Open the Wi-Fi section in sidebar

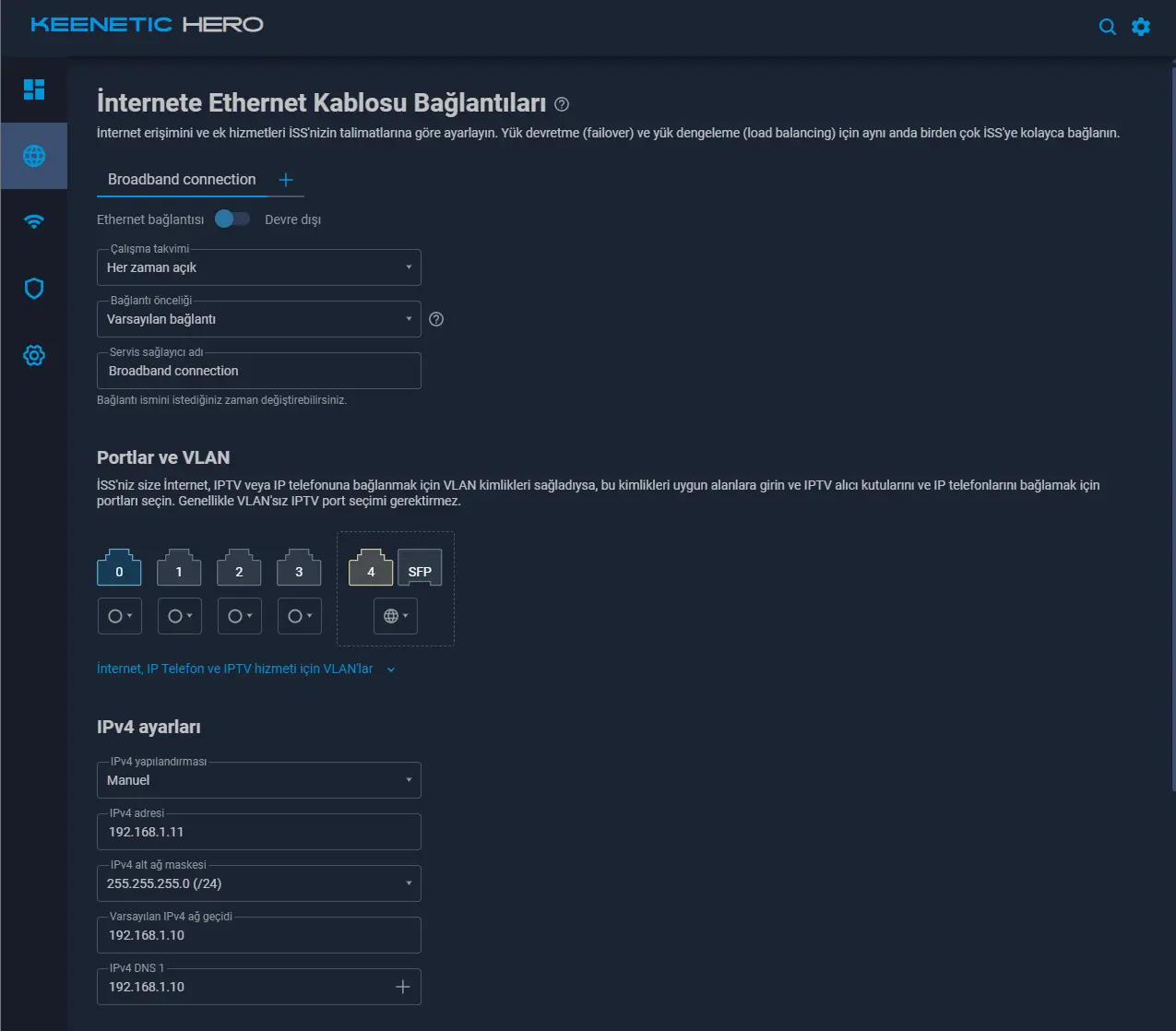(34, 221)
